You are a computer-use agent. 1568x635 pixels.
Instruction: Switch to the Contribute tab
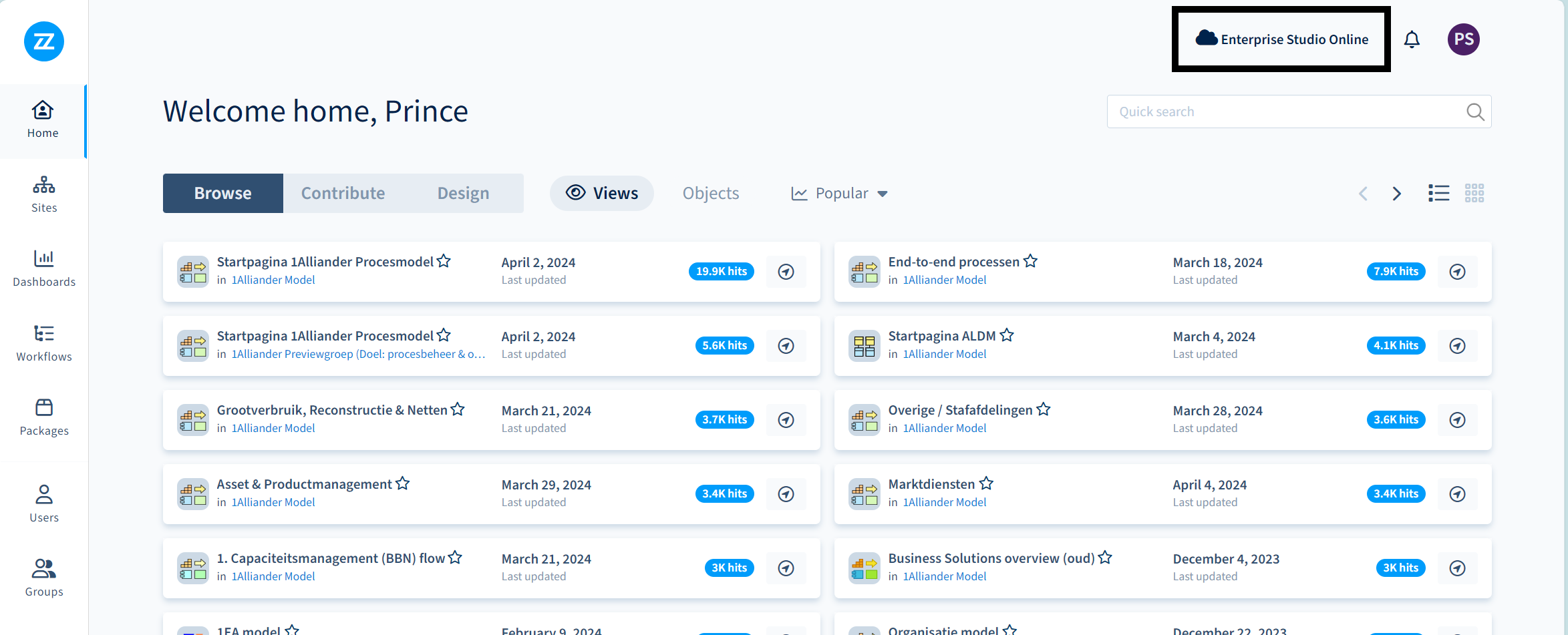[343, 194]
